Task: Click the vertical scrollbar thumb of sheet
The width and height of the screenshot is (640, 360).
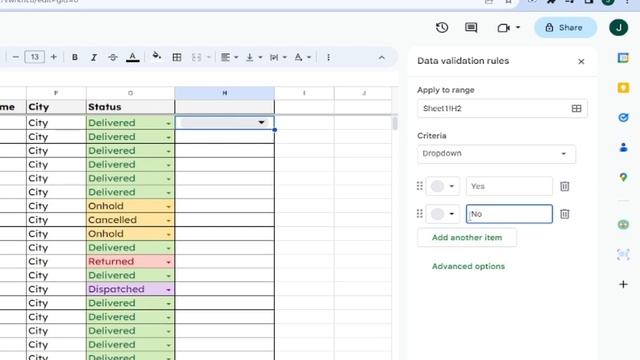Action: coord(395,123)
